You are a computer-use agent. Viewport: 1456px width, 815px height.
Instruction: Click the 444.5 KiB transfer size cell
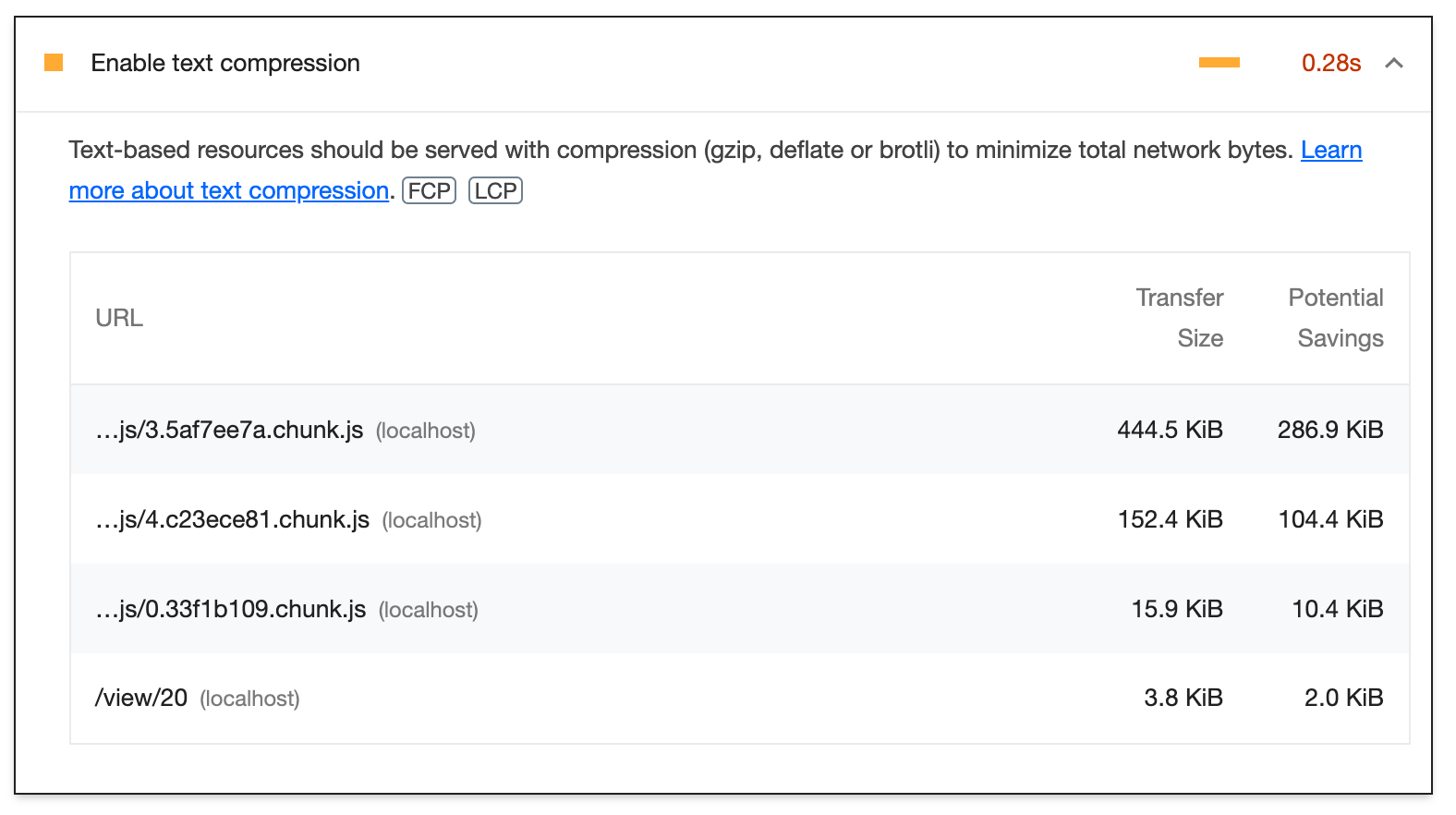tap(1170, 431)
